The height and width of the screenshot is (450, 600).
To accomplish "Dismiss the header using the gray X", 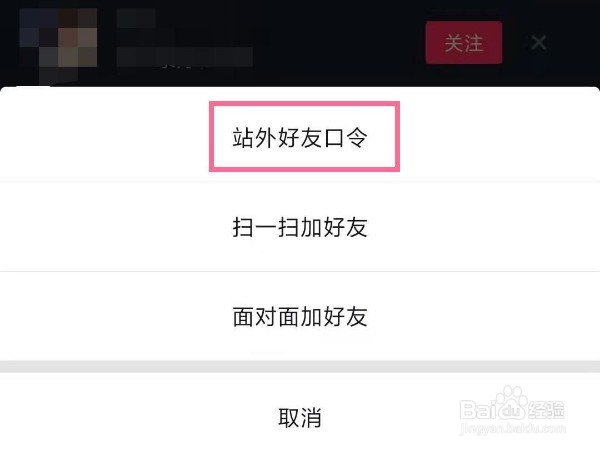I will 538,42.
